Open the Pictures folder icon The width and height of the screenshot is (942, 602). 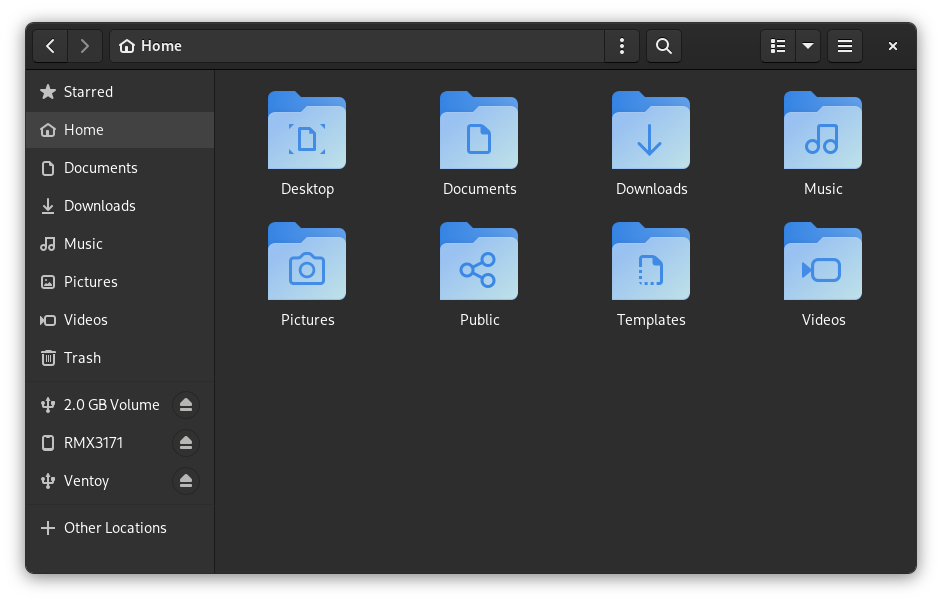(x=307, y=262)
